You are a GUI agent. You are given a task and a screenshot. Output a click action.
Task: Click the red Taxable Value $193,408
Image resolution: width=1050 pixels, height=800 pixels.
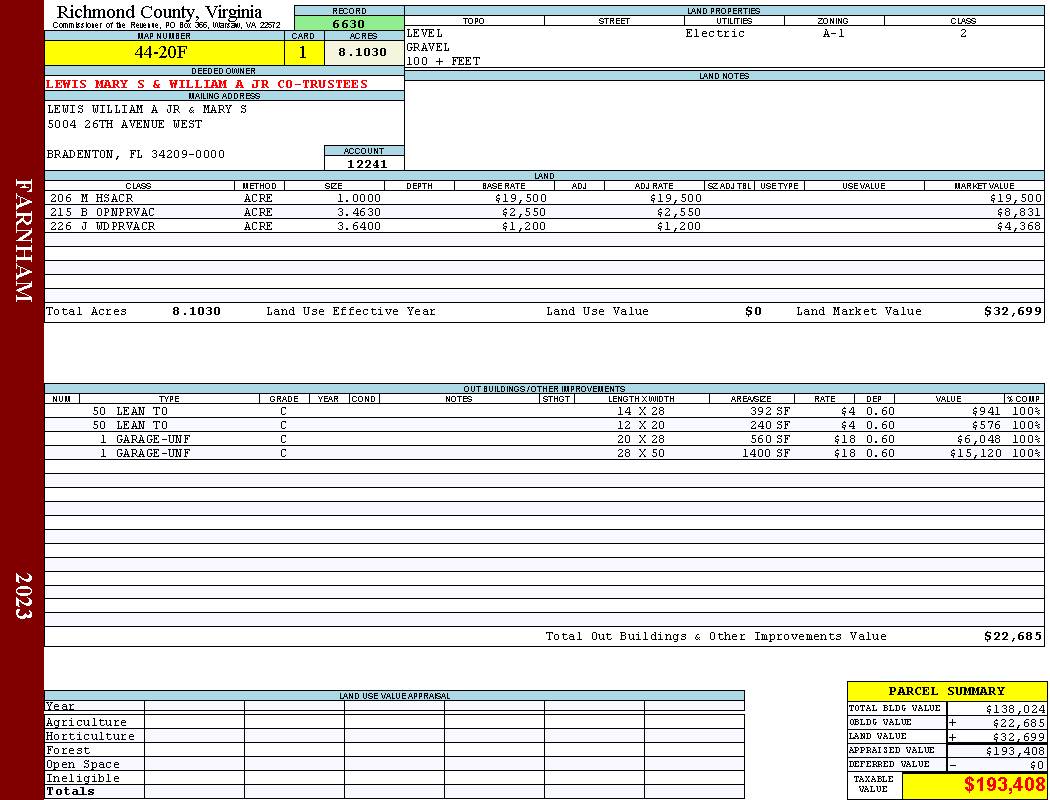(1004, 785)
